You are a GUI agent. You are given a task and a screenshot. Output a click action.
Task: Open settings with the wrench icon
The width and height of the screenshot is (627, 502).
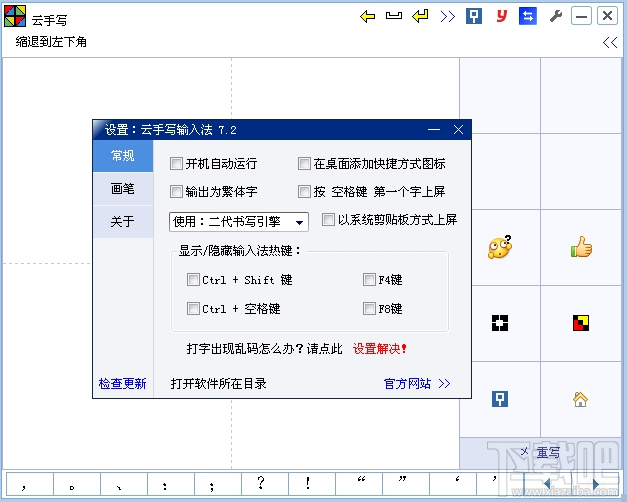click(x=555, y=16)
